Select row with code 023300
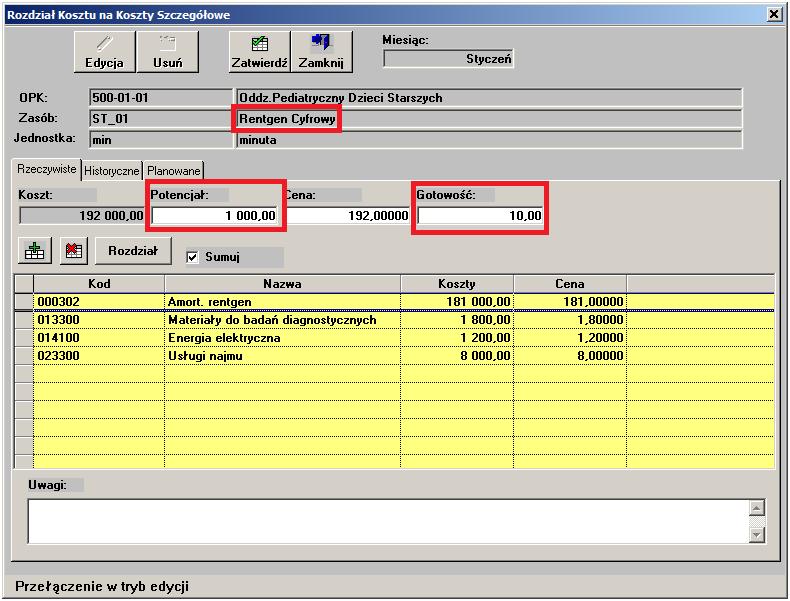 click(99, 356)
